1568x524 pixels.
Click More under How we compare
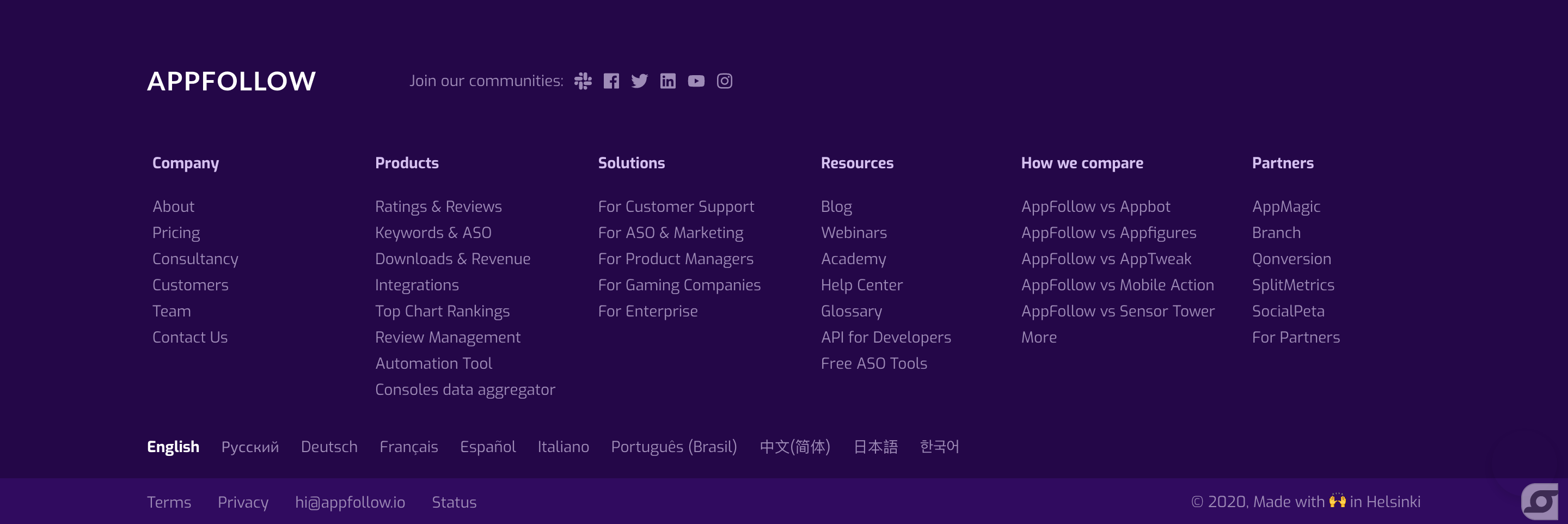pos(1039,338)
